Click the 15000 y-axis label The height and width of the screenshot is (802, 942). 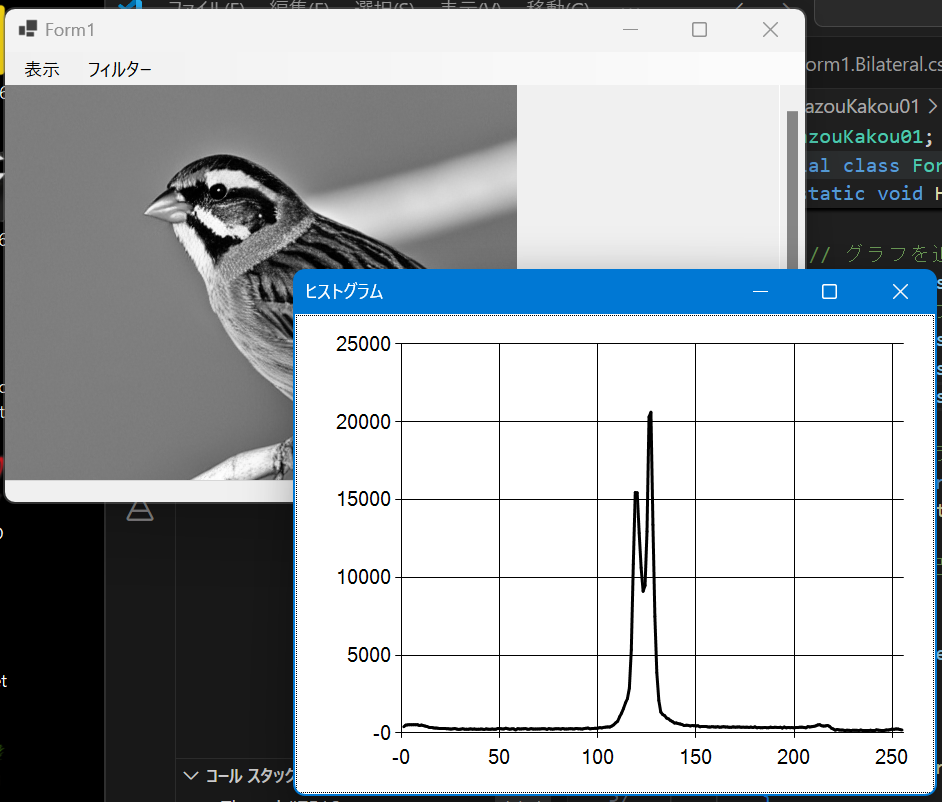363,499
